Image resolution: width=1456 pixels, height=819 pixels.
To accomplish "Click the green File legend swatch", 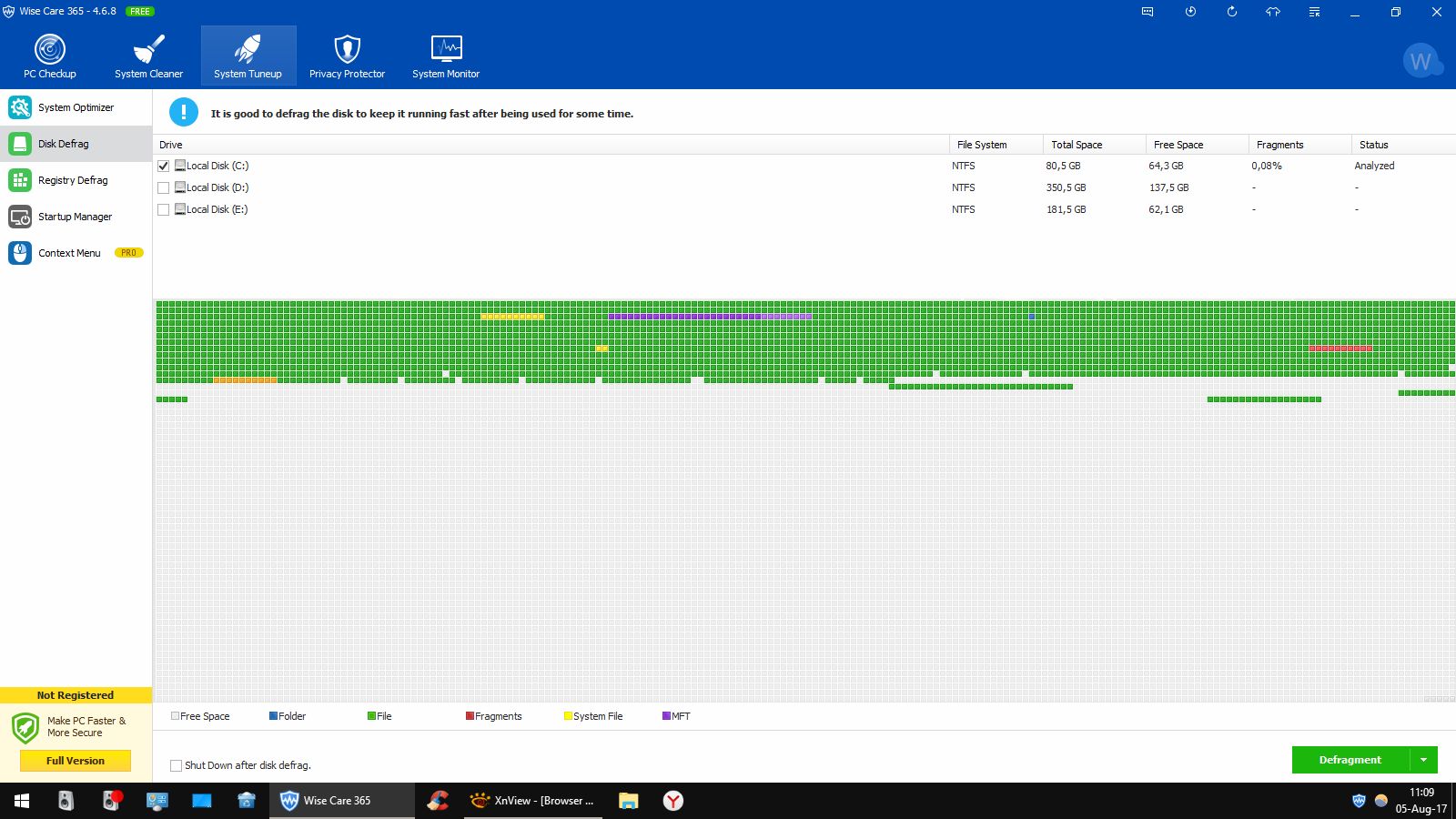I will tap(371, 716).
